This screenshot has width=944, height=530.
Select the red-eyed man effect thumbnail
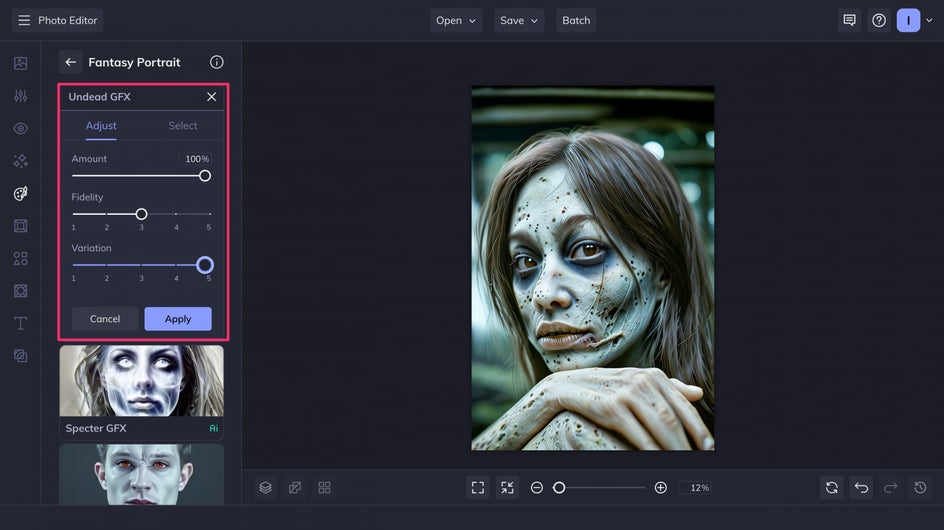coord(141,475)
